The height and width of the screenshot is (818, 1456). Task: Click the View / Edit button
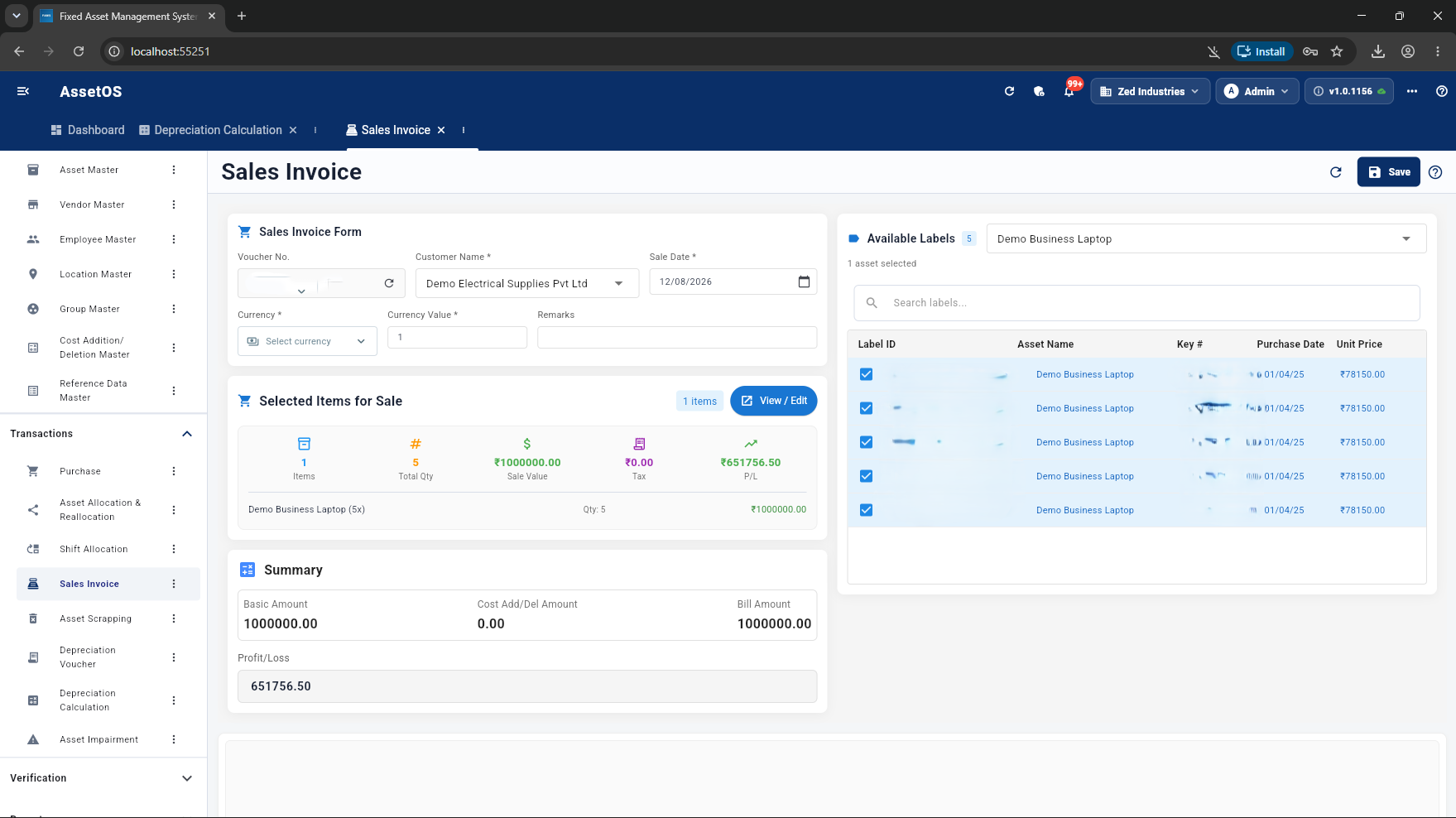(774, 401)
